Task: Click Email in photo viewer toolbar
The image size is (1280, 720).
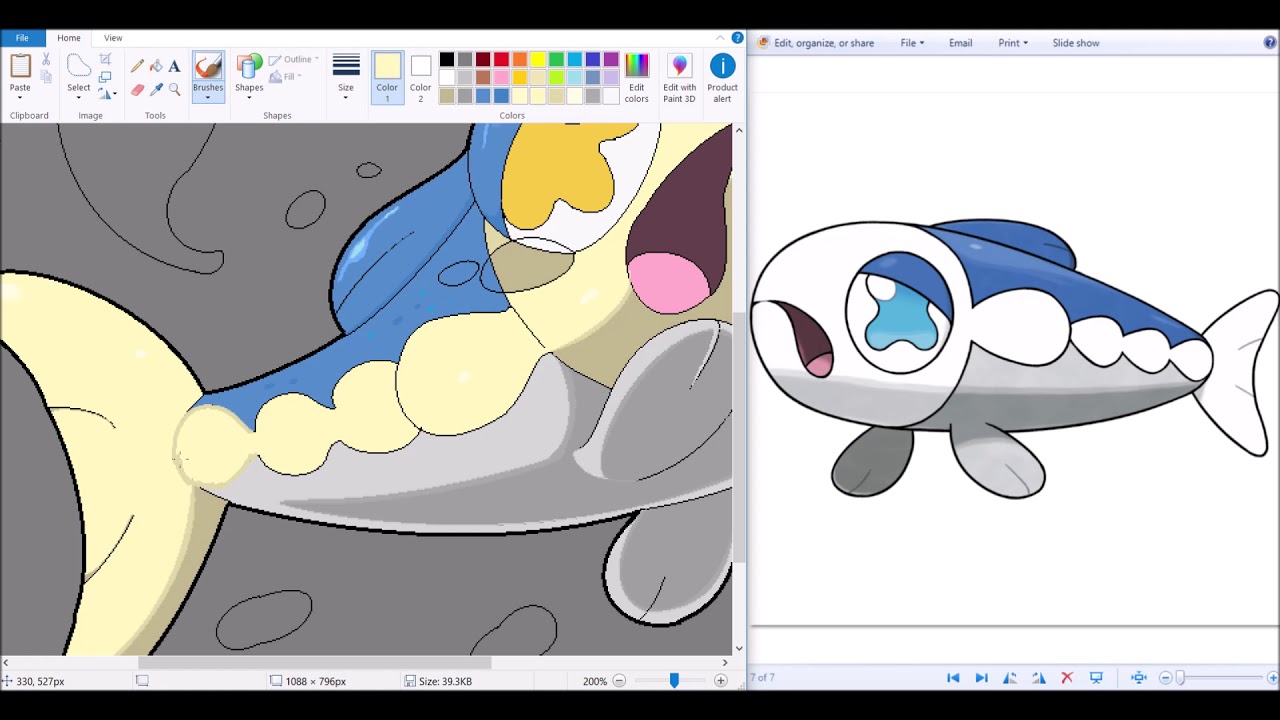Action: click(x=960, y=43)
